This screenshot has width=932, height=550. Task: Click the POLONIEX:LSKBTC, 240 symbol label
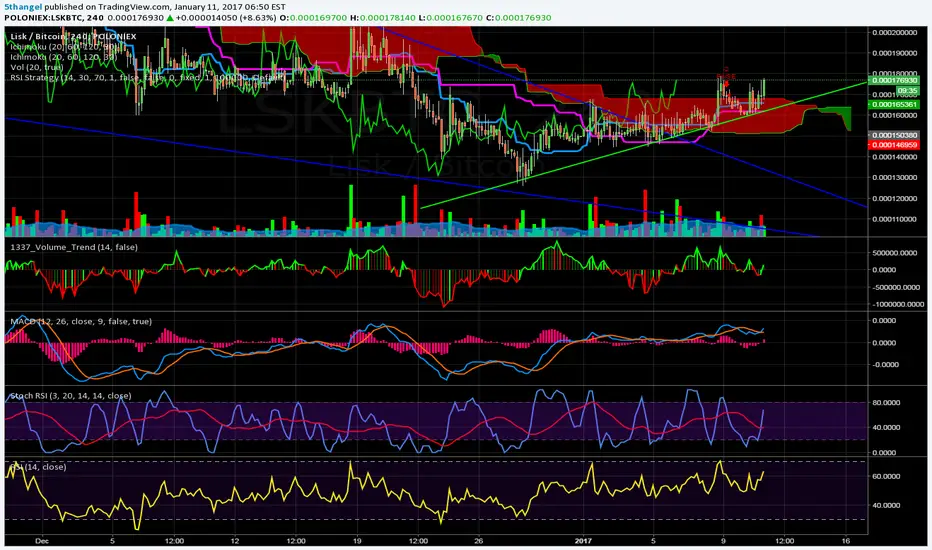(x=54, y=18)
